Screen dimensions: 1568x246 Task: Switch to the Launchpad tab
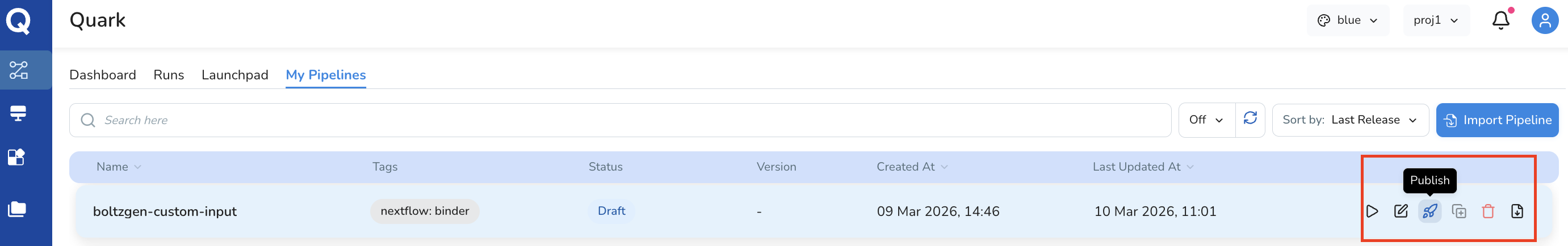(x=235, y=75)
